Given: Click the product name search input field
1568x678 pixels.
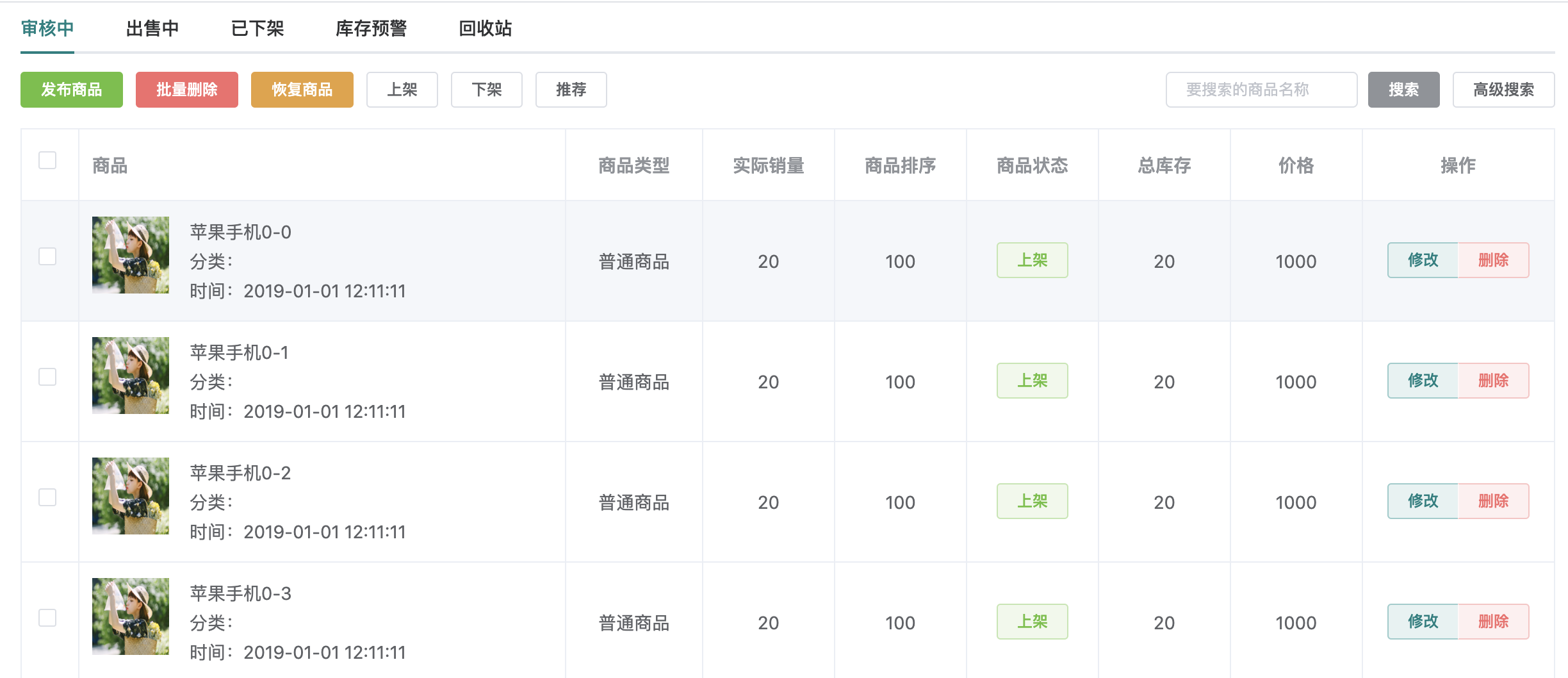Looking at the screenshot, I should click(1261, 90).
